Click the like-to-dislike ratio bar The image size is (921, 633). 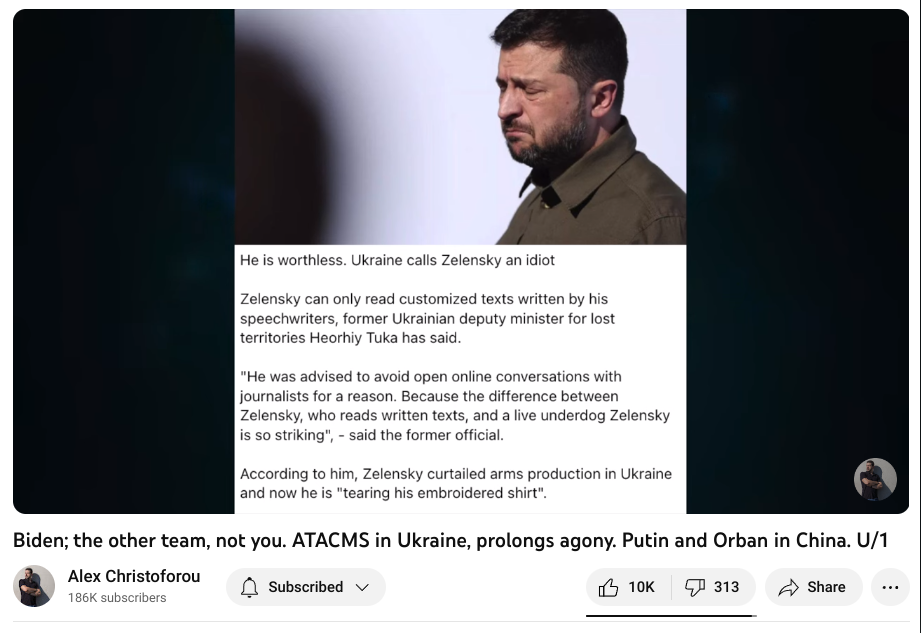tap(671, 615)
